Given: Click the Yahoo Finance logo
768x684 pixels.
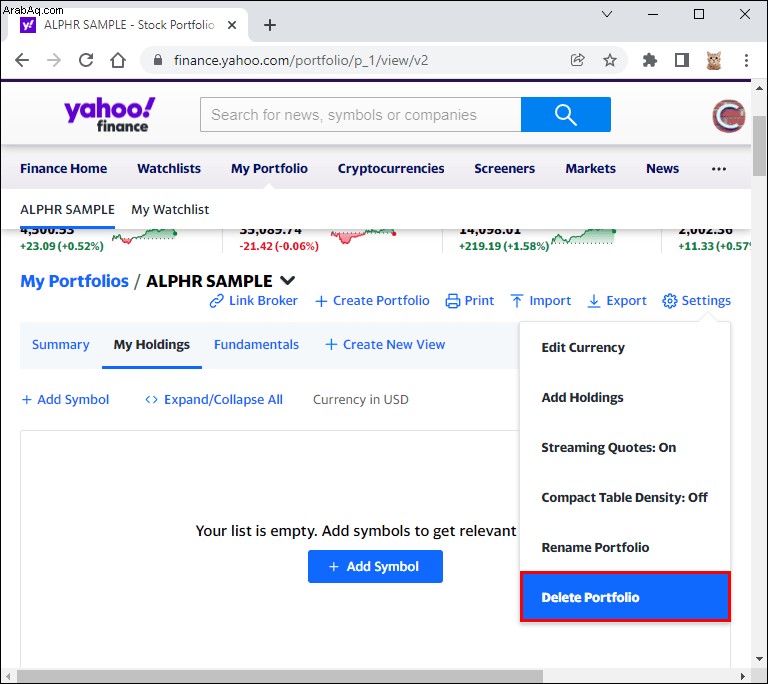Looking at the screenshot, I should 109,114.
